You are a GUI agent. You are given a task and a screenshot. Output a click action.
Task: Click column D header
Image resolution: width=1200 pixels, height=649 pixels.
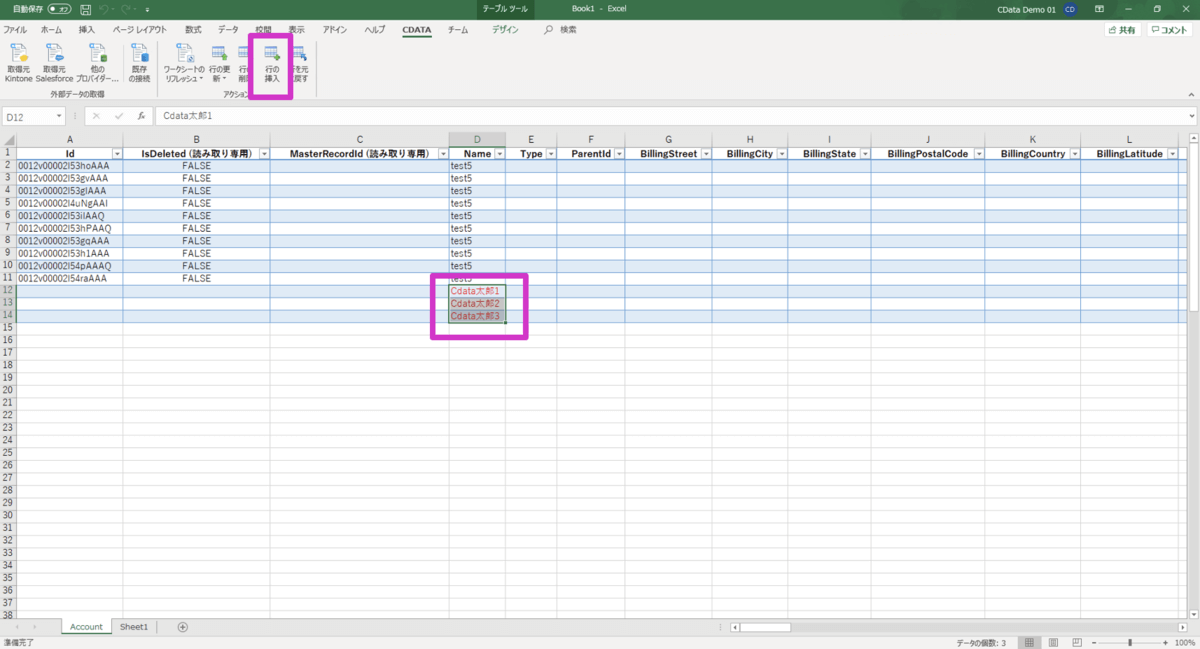point(477,139)
